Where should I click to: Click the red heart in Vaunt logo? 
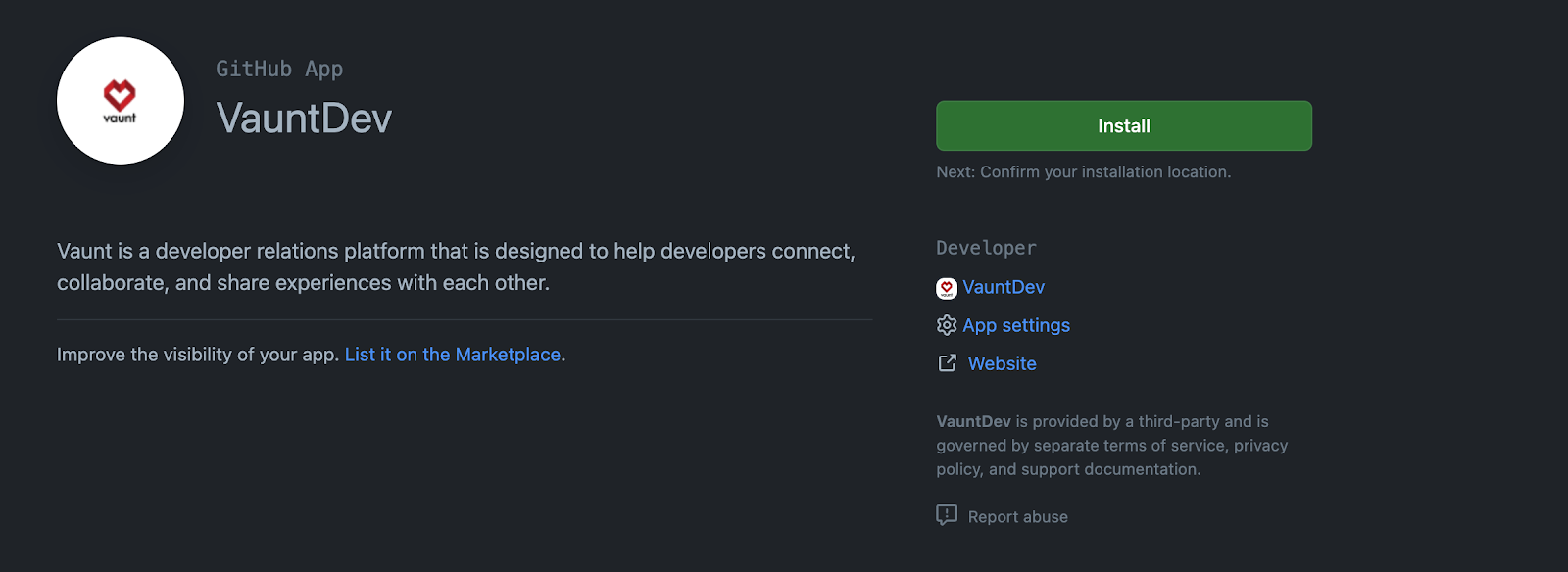point(120,94)
